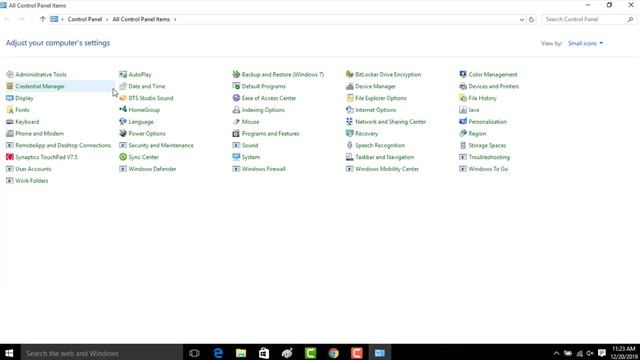Image resolution: width=640 pixels, height=360 pixels.
Task: Click the File Explorer Options link
Action: 381,98
